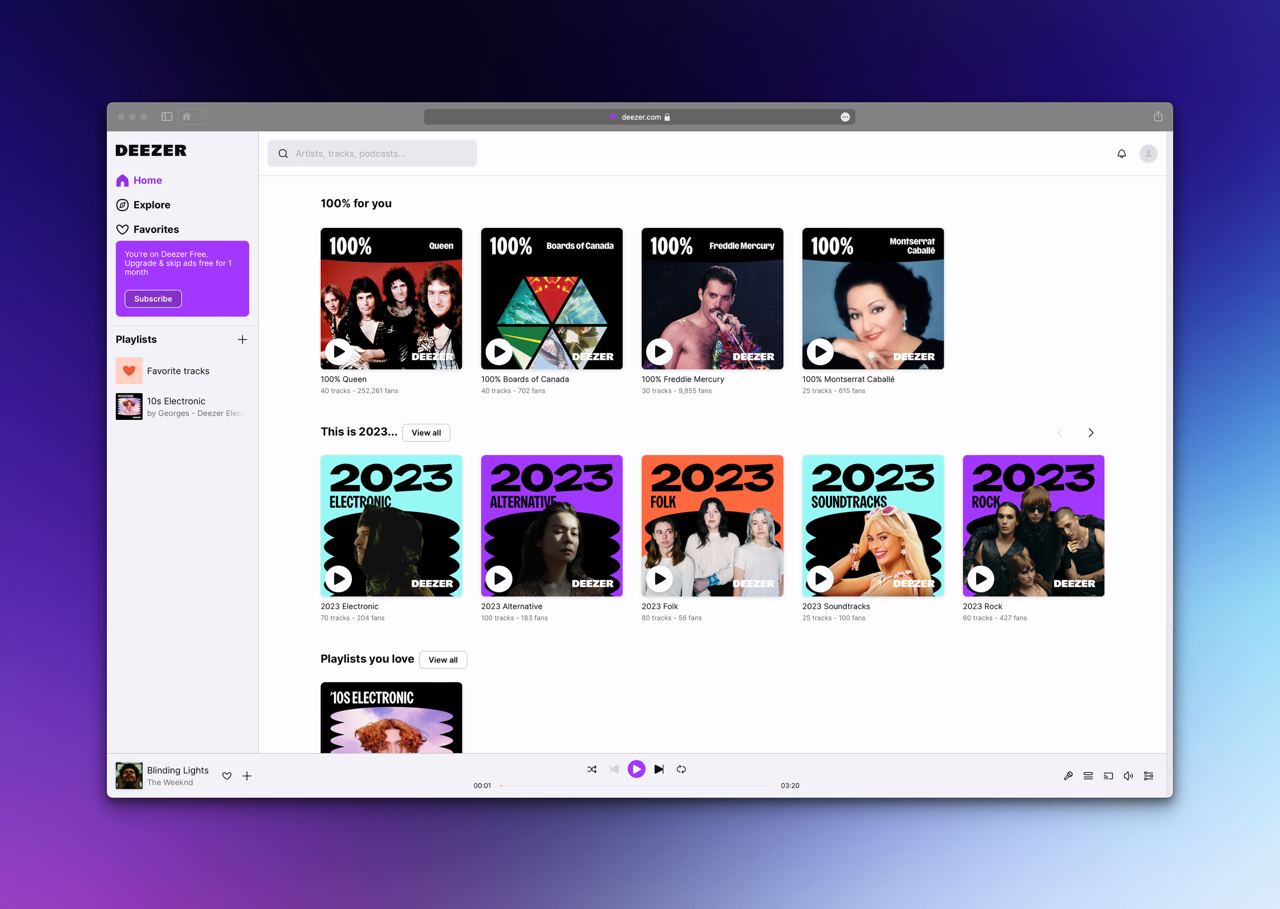Viewport: 1280px width, 909px height.
Task: Play the 2023 Electronic playlist
Action: [338, 578]
